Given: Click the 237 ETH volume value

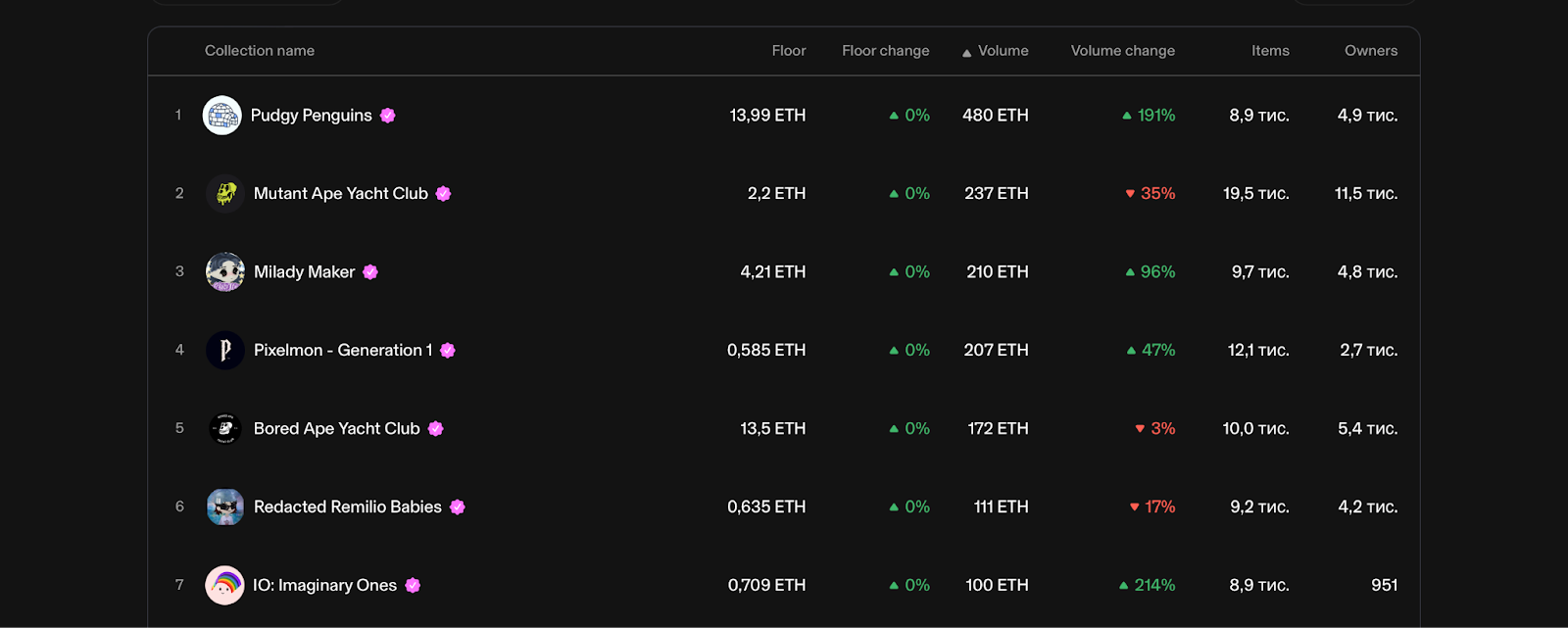Looking at the screenshot, I should coord(997,194).
